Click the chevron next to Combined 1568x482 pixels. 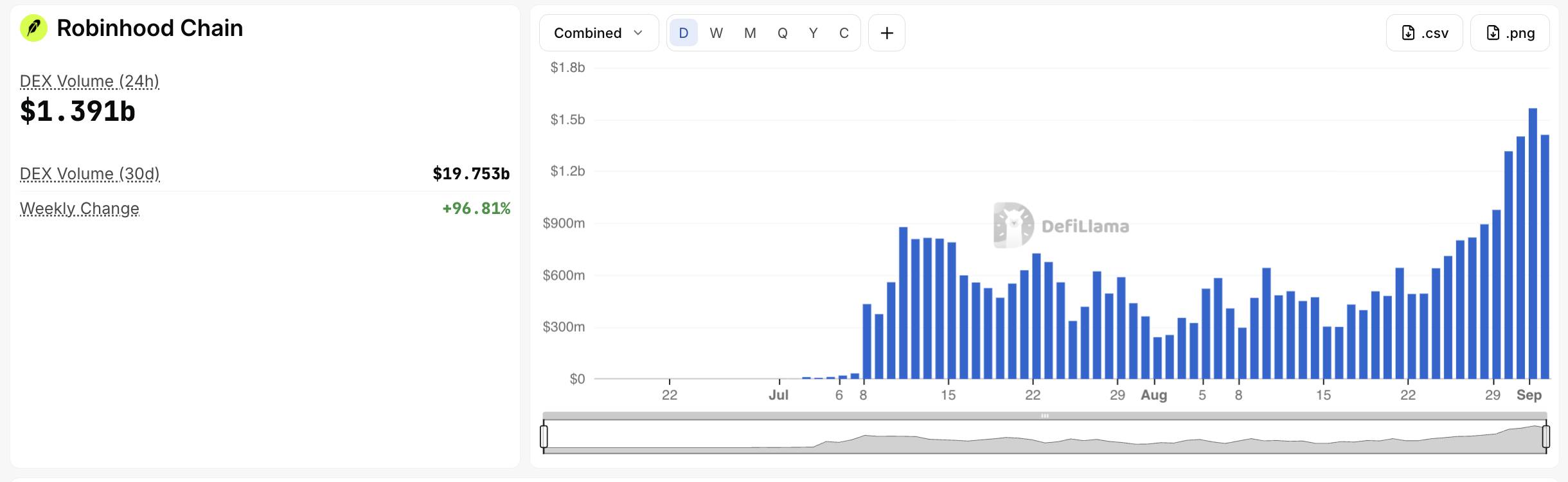tap(638, 33)
